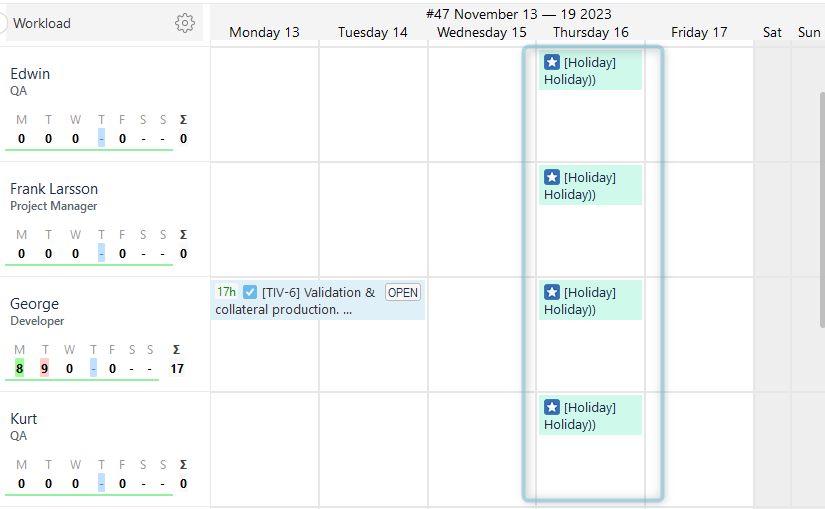The height and width of the screenshot is (509, 825).
Task: Click Frank Larsson's Holiday star icon
Action: pos(552,177)
